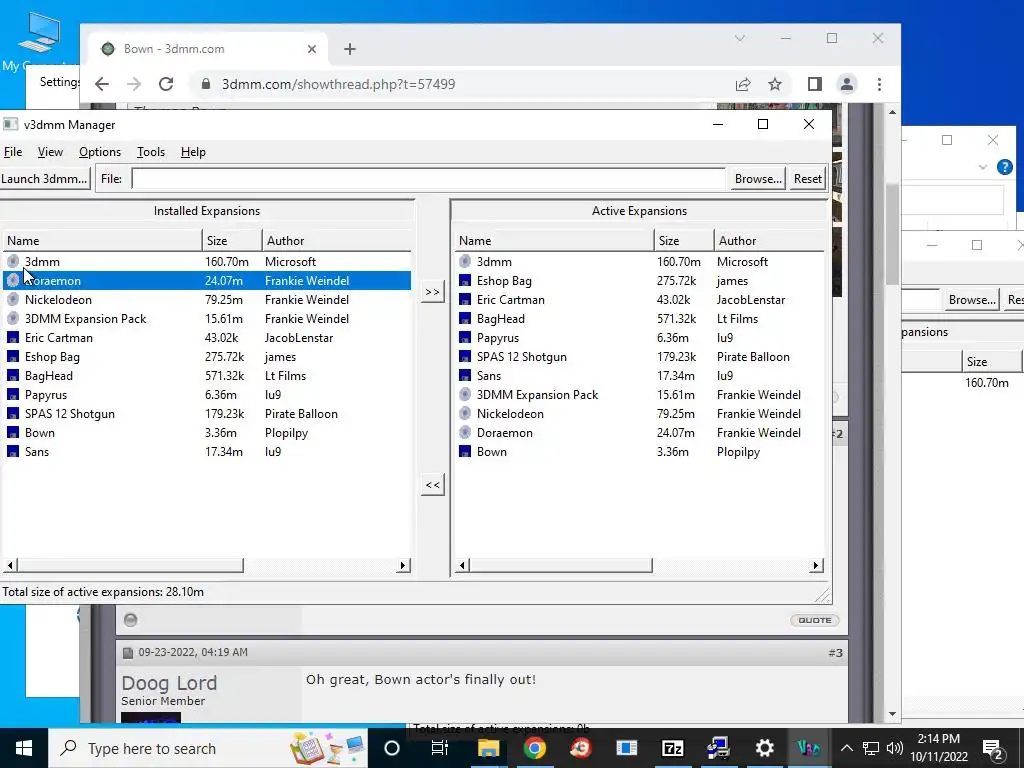Switch to the Bown - 3dmm.com Chrome tab
This screenshot has height=768, width=1024.
[x=208, y=49]
